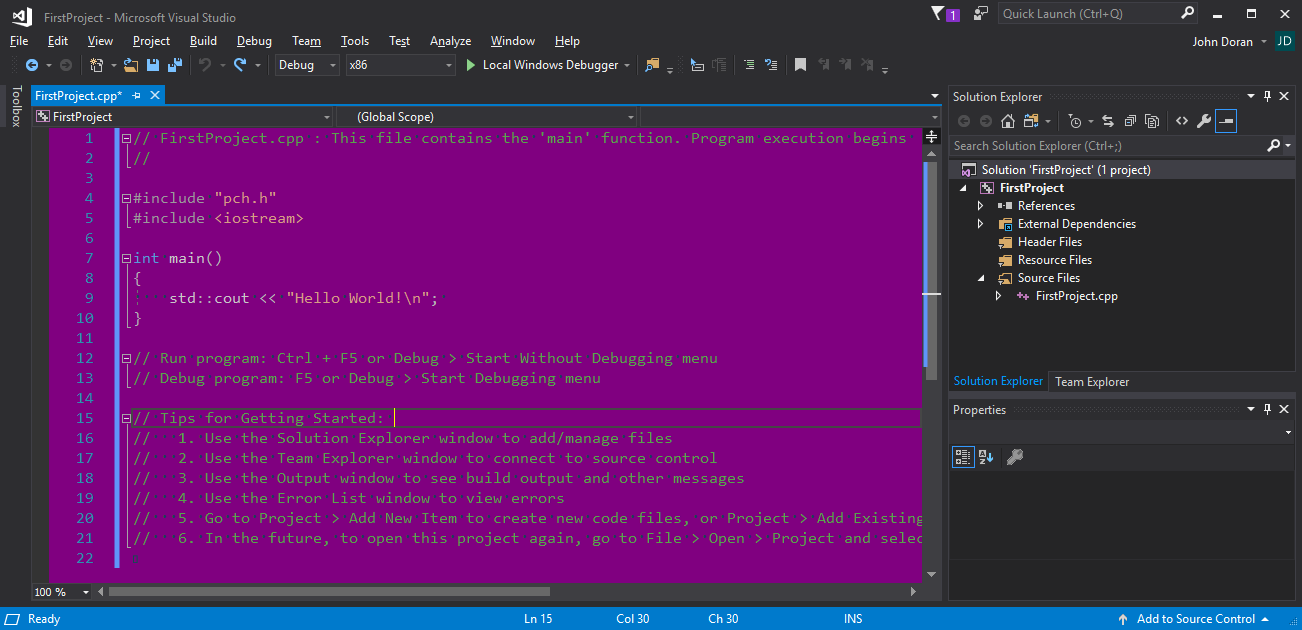Click the editor split-window handle
The width and height of the screenshot is (1302, 630).
coord(931,136)
